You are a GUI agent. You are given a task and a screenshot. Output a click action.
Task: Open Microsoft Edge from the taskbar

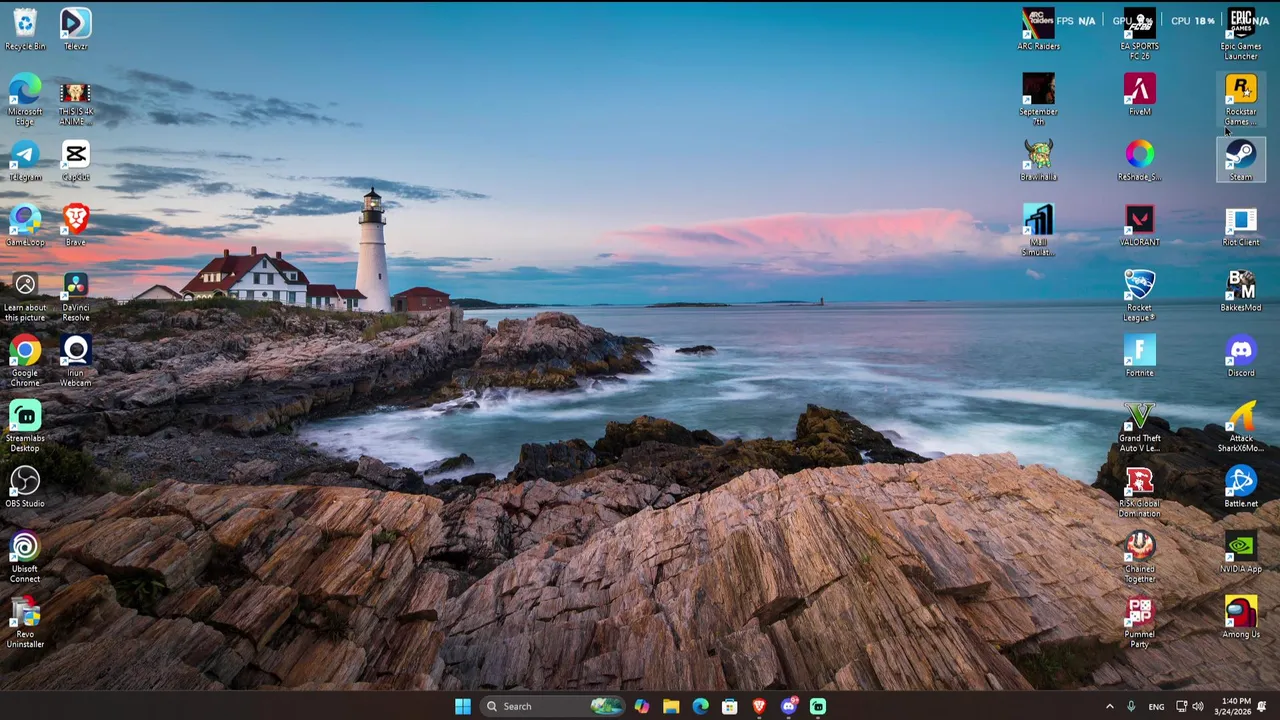pyautogui.click(x=700, y=706)
